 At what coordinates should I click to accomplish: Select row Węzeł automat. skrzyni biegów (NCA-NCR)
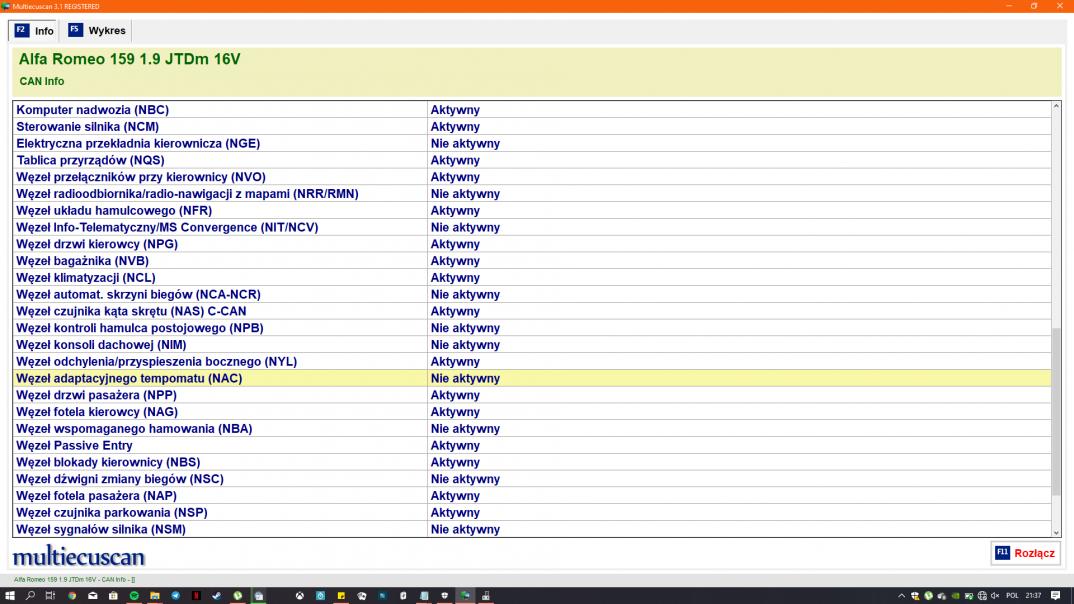pyautogui.click(x=532, y=294)
